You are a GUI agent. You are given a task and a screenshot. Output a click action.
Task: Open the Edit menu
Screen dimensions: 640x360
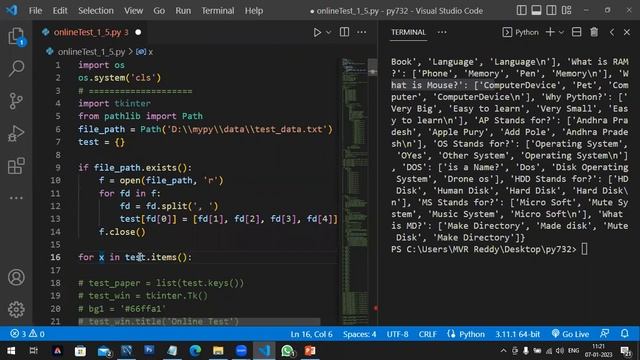tap(60, 11)
